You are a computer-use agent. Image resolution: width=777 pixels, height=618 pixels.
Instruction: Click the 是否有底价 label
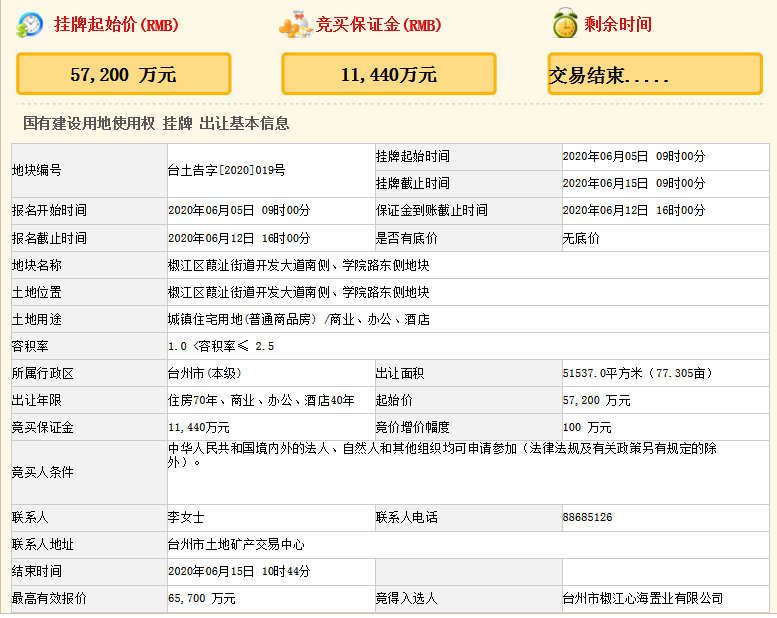coord(406,238)
